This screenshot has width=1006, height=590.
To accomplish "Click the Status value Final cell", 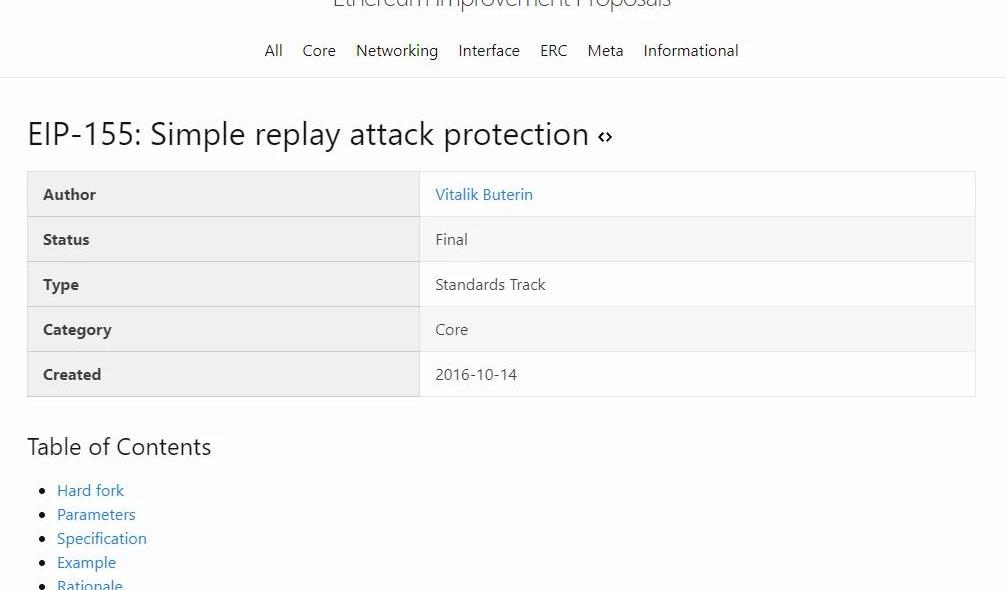I will [x=697, y=239].
